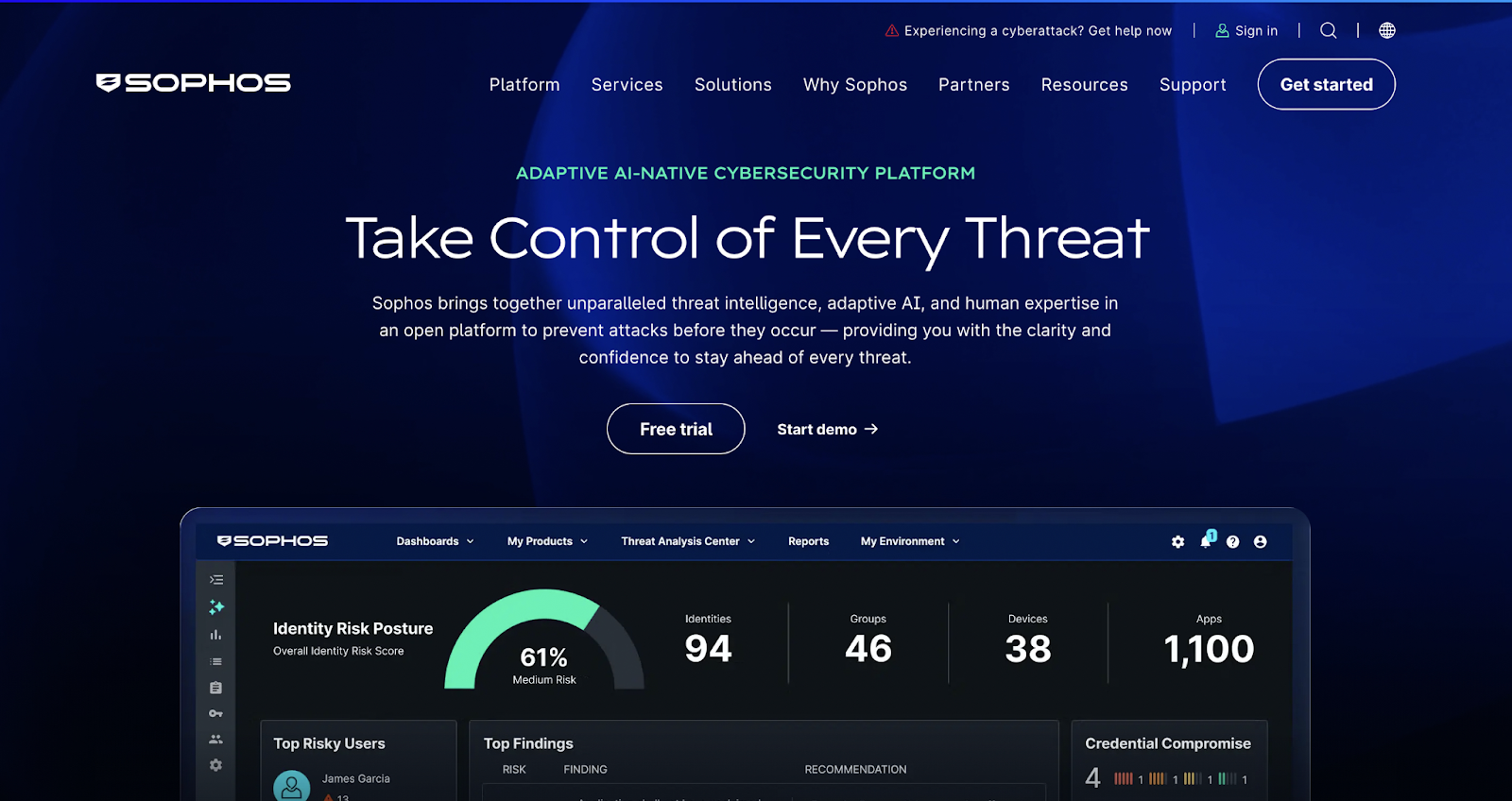Click the arrow next to Start demo

pyautogui.click(x=871, y=429)
